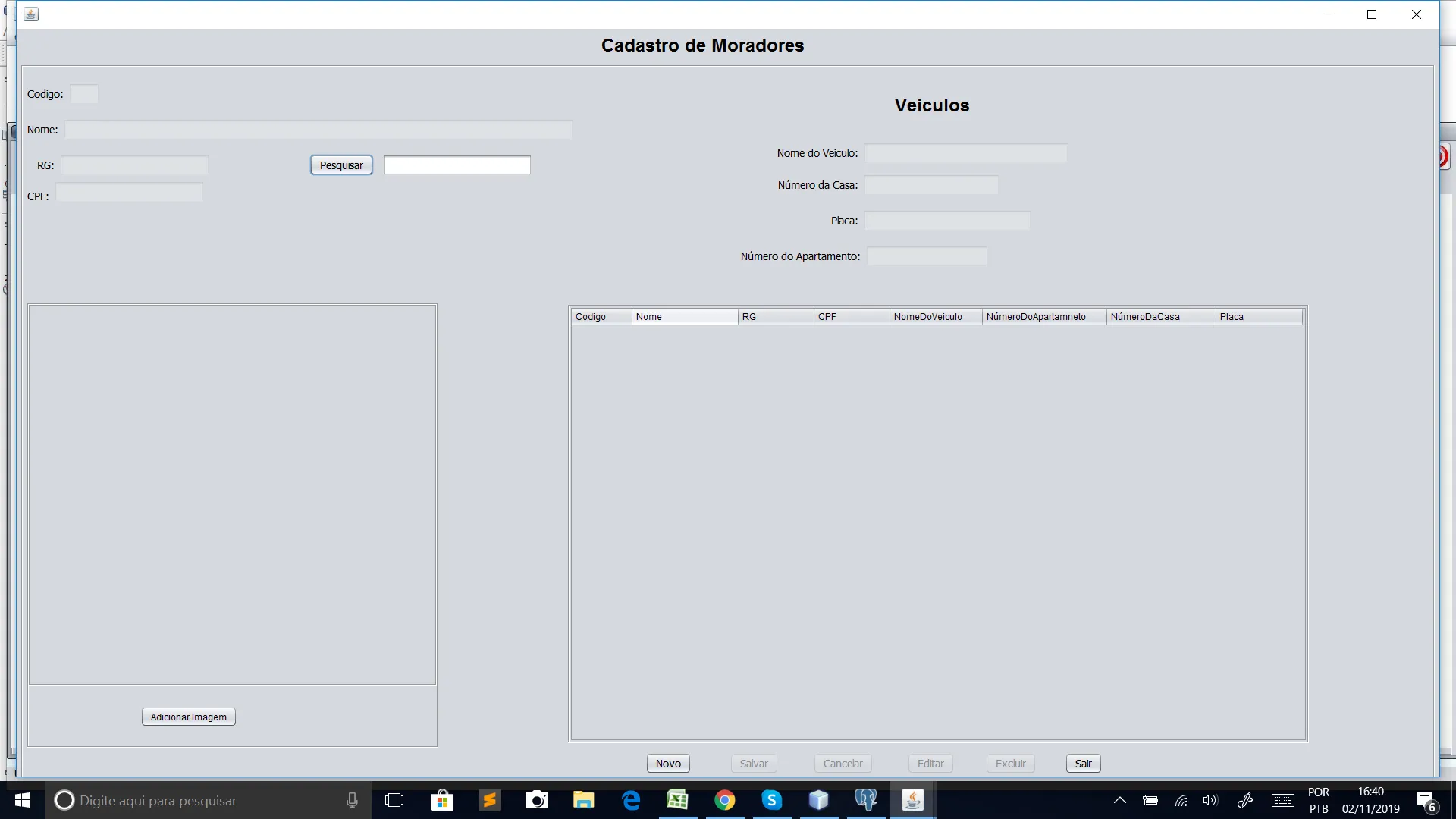Click the Java window icon in title bar
This screenshot has height=819, width=1456.
[x=31, y=14]
